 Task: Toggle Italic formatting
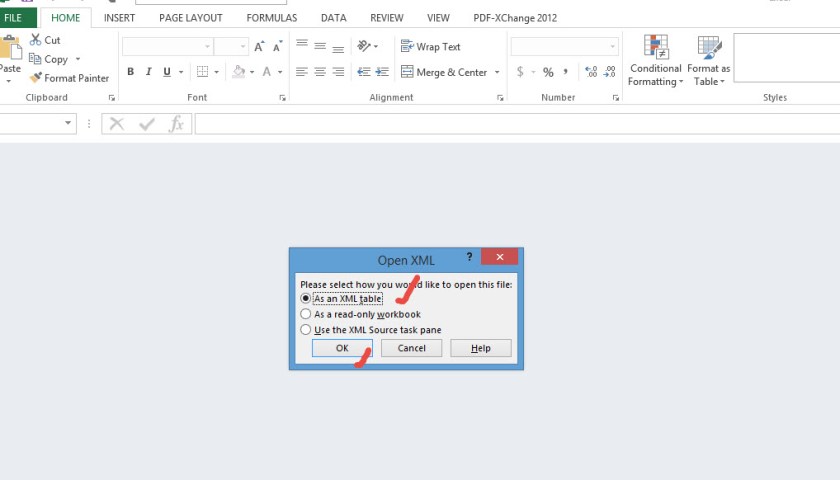point(148,71)
